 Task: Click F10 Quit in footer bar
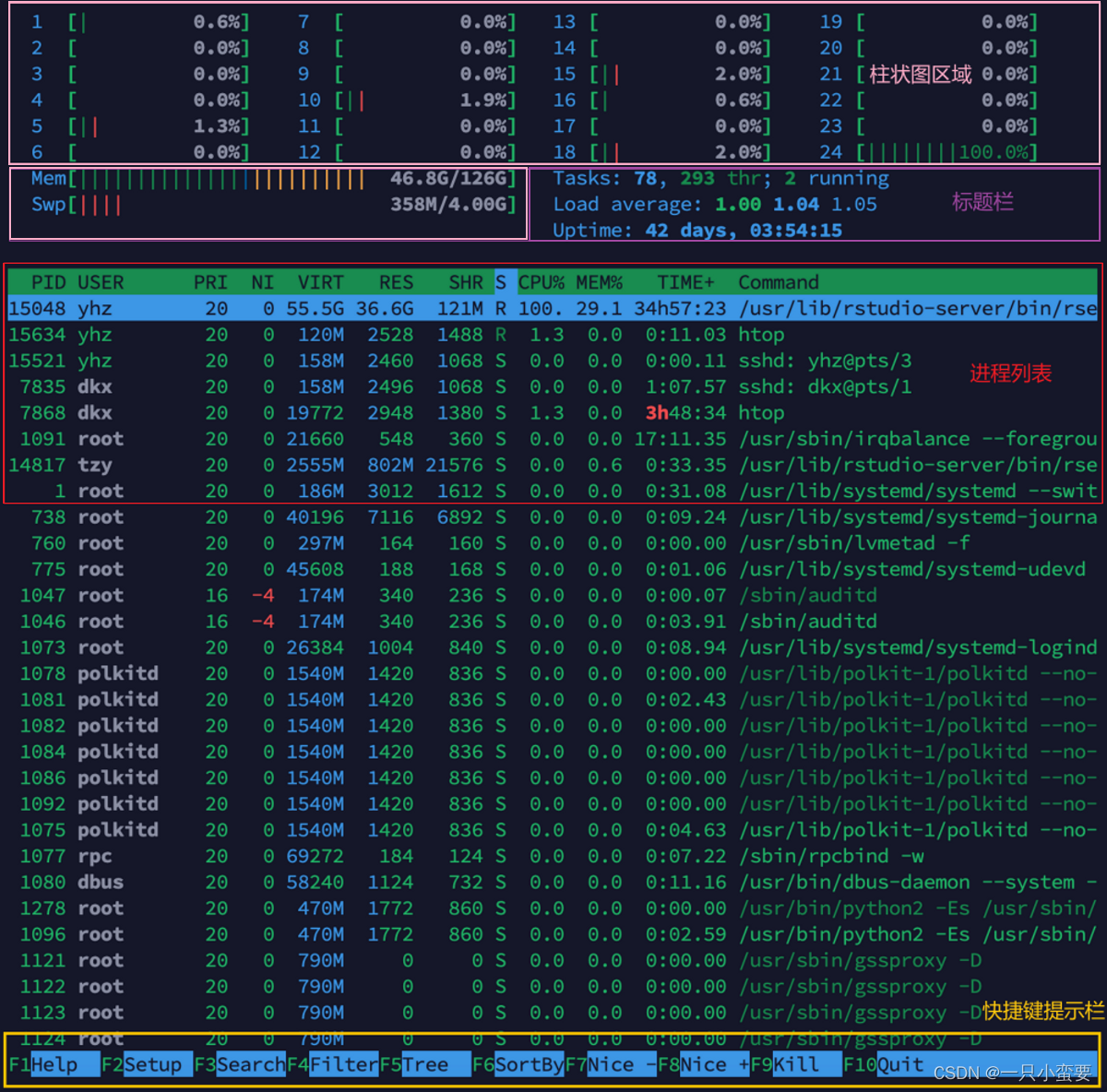[x=884, y=1064]
